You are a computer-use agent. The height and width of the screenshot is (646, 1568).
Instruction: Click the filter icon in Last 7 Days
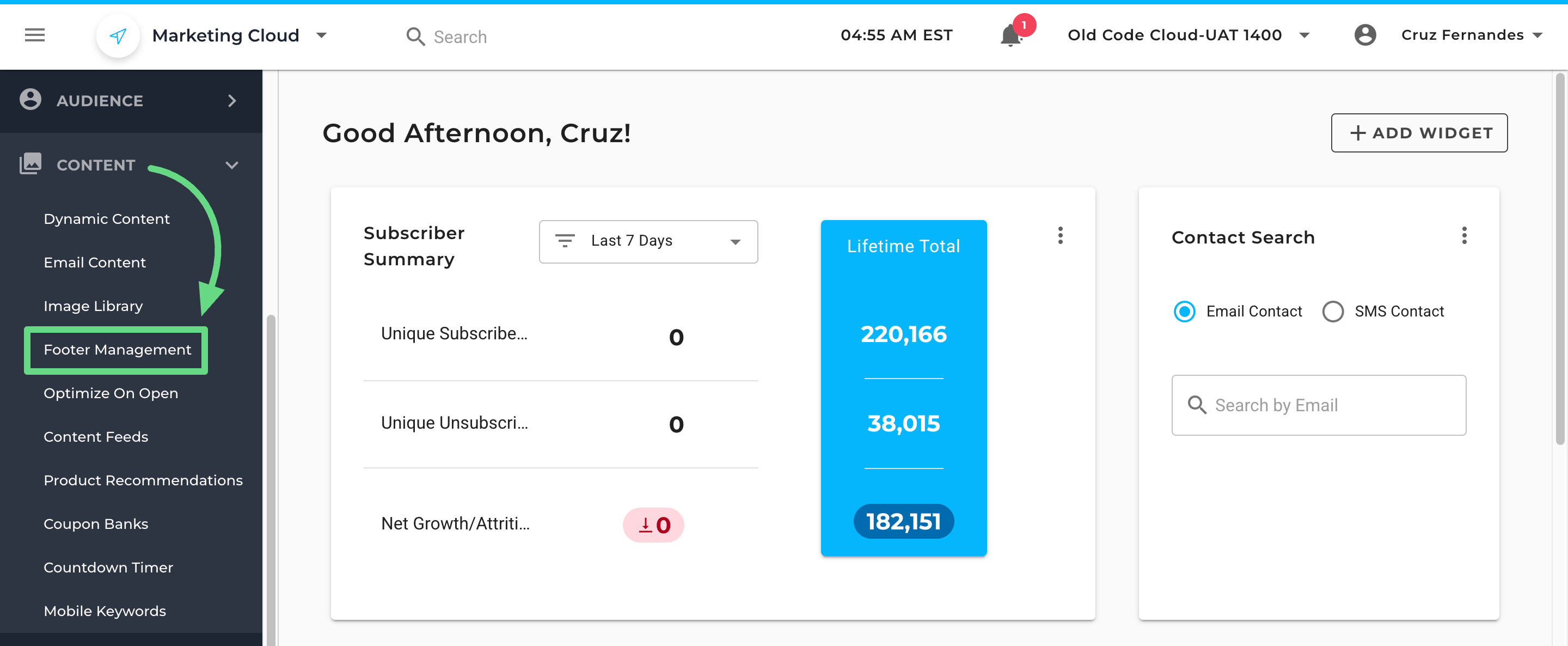point(566,241)
